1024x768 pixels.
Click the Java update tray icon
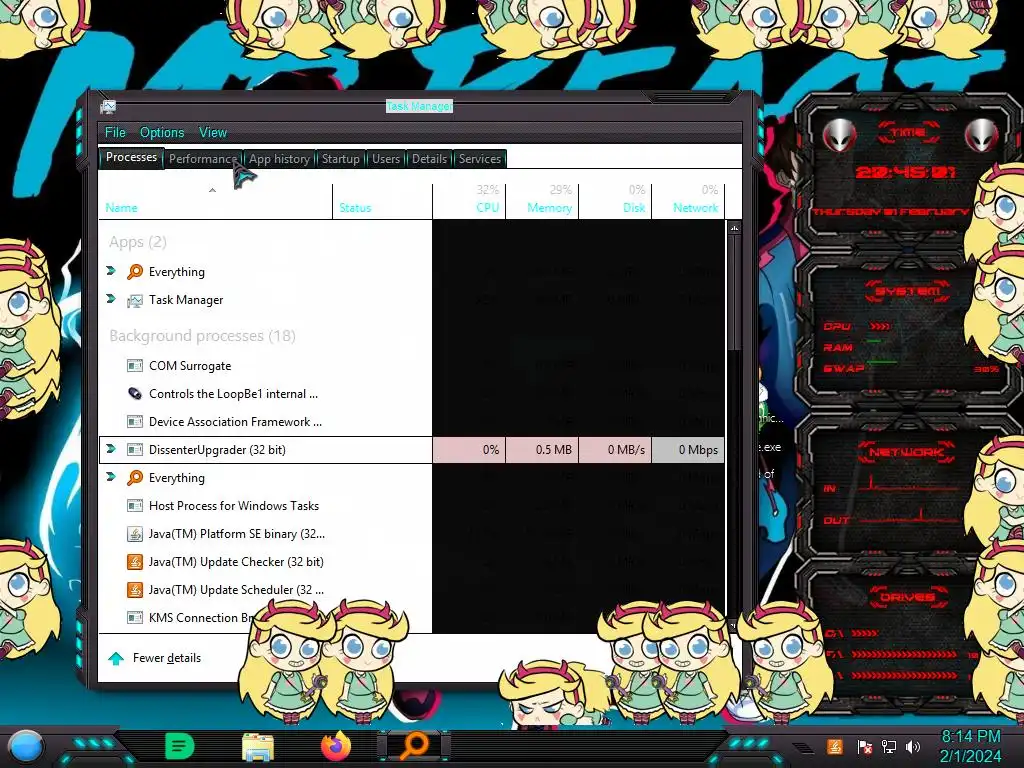[x=834, y=746]
